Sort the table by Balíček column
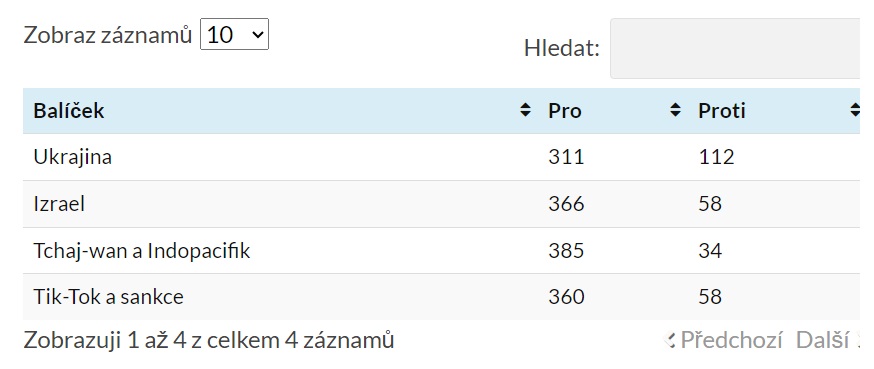This screenshot has width=874, height=369. click(525, 110)
